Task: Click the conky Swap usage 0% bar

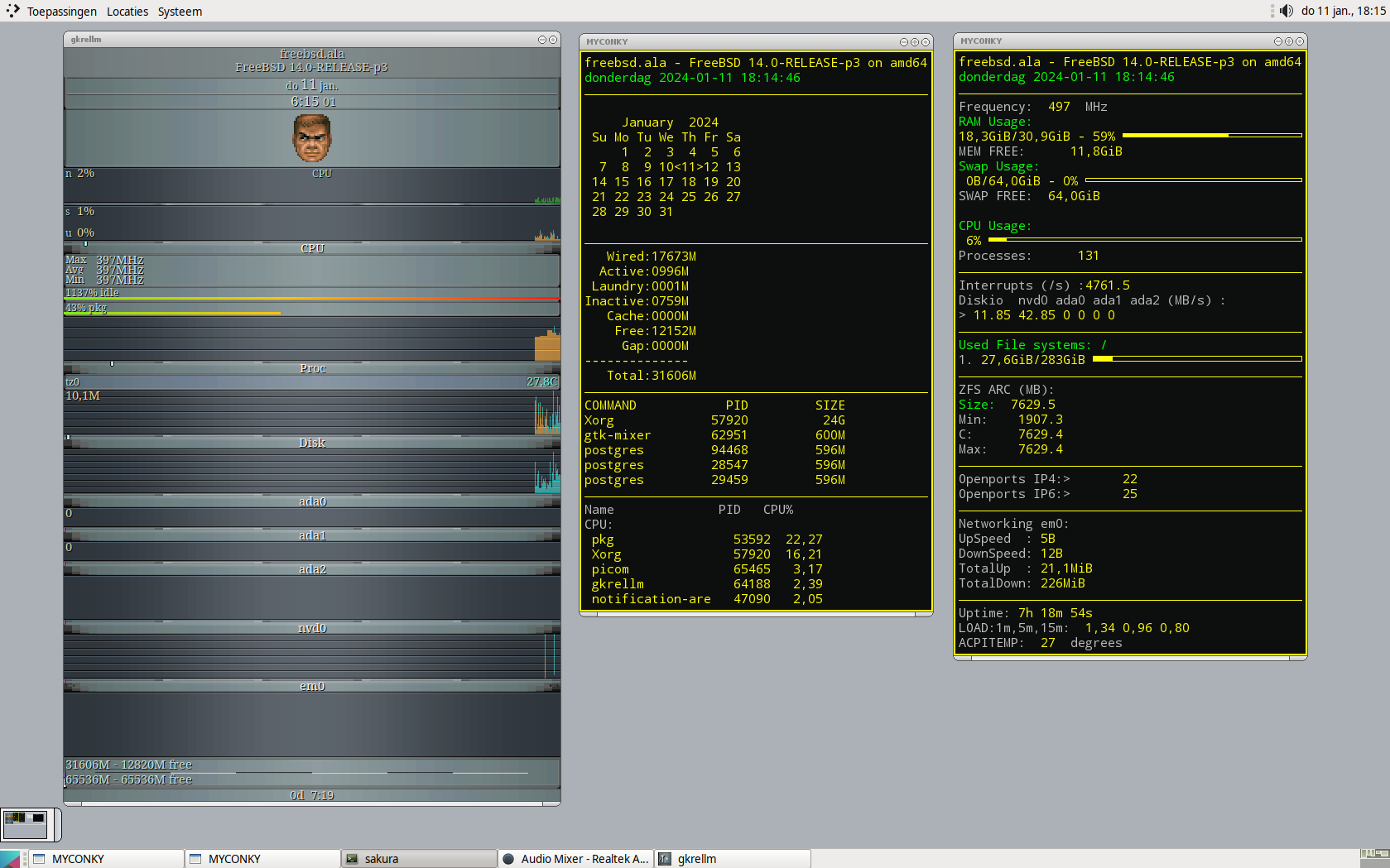Action: [1194, 180]
